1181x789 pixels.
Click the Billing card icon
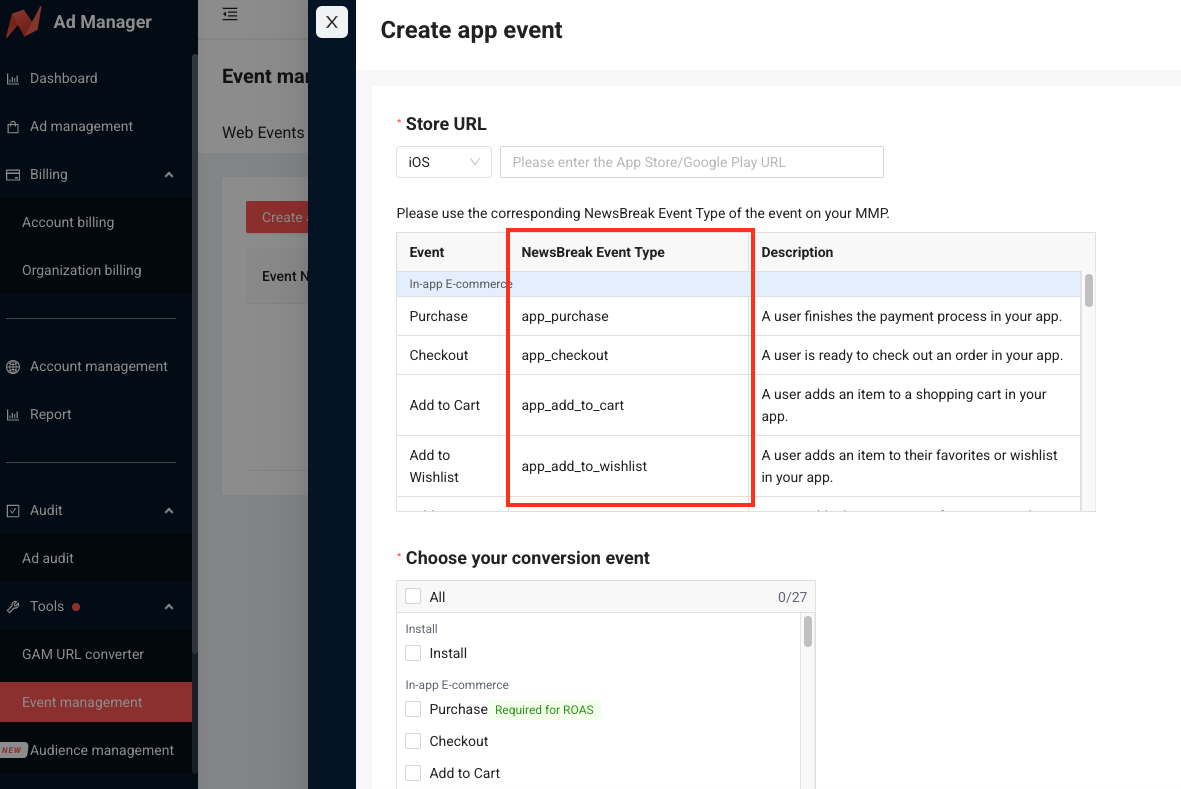click(13, 175)
